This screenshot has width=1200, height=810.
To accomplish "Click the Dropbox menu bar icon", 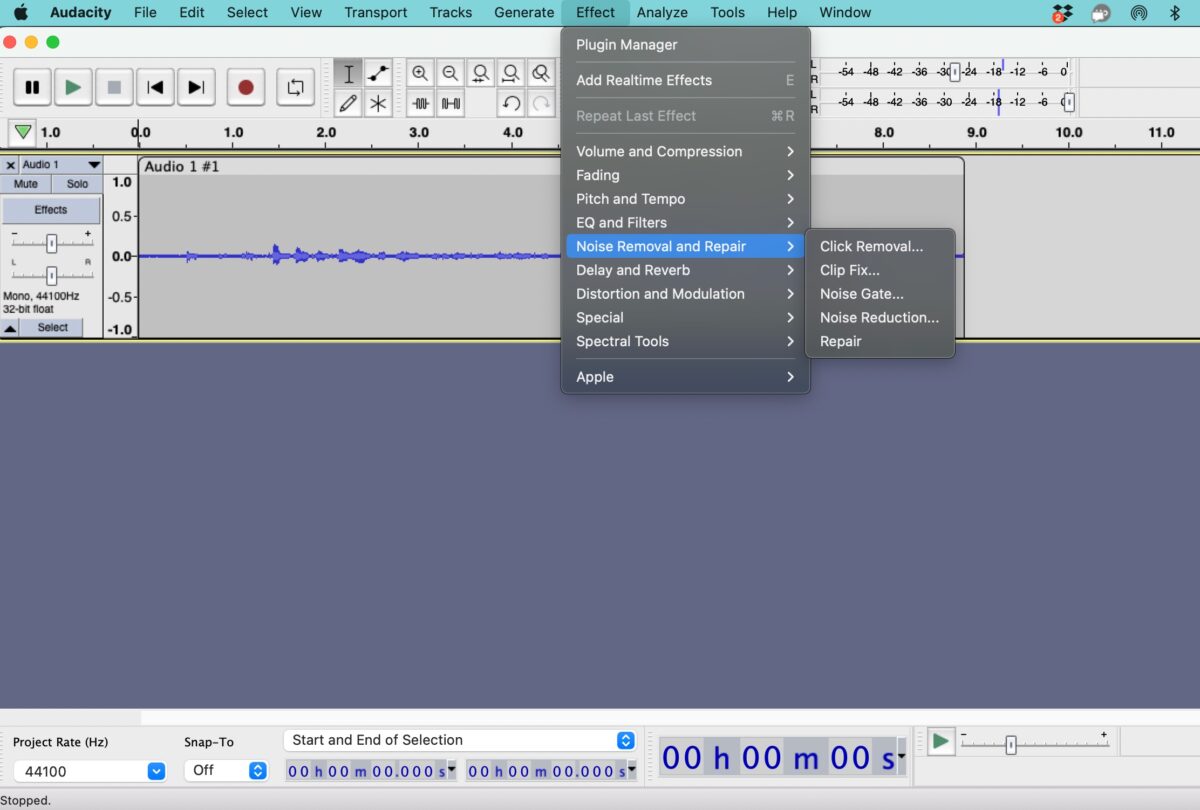I will 1062,13.
